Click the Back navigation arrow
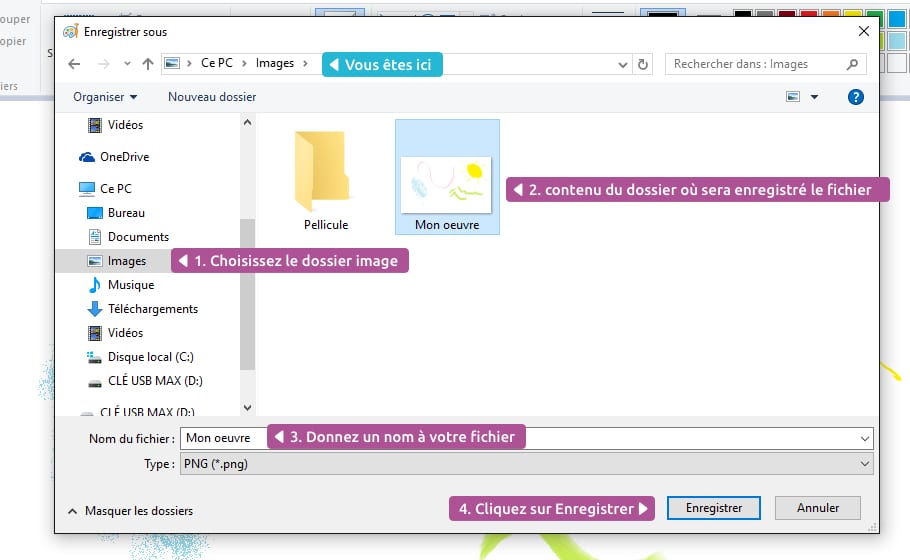The image size is (910, 560). (74, 64)
